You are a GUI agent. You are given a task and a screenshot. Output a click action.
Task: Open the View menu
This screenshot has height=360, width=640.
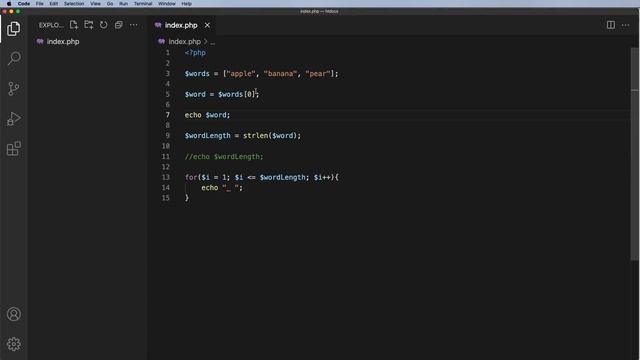(x=96, y=4)
